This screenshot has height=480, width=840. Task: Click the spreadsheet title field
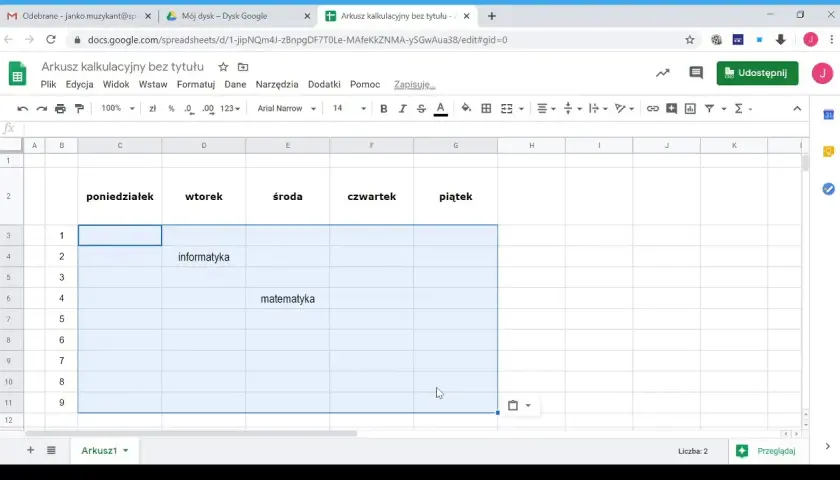click(x=123, y=67)
